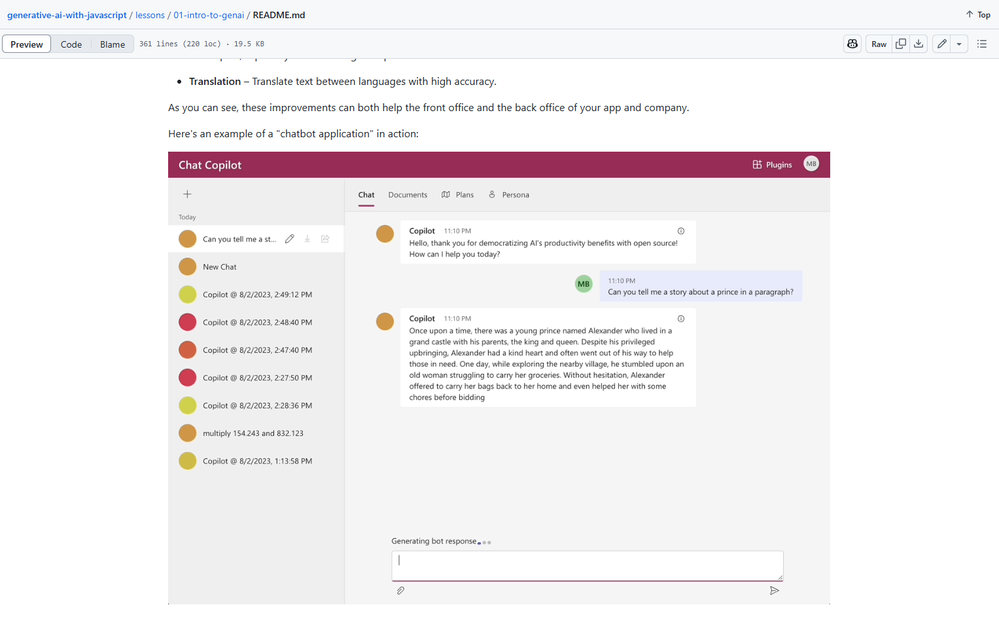Attach a file with the paperclip icon
Image resolution: width=999 pixels, height=618 pixels.
[x=400, y=591]
